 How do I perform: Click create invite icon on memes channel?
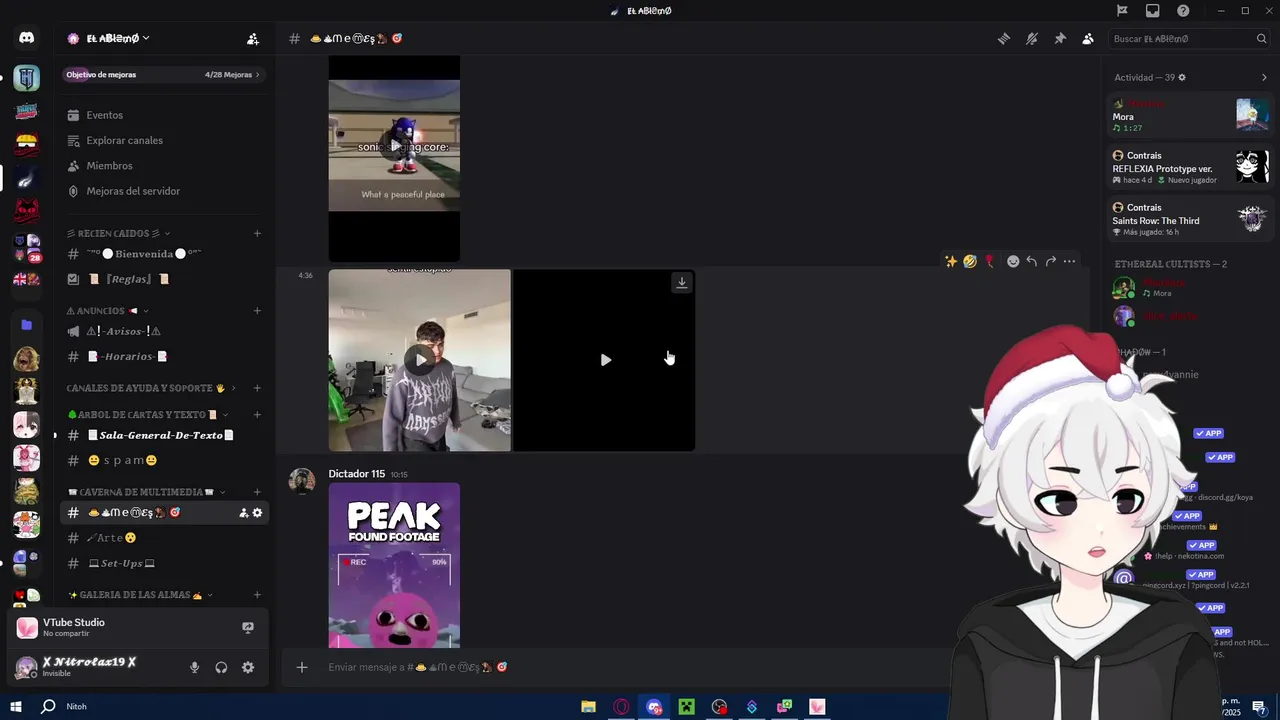pyautogui.click(x=243, y=513)
